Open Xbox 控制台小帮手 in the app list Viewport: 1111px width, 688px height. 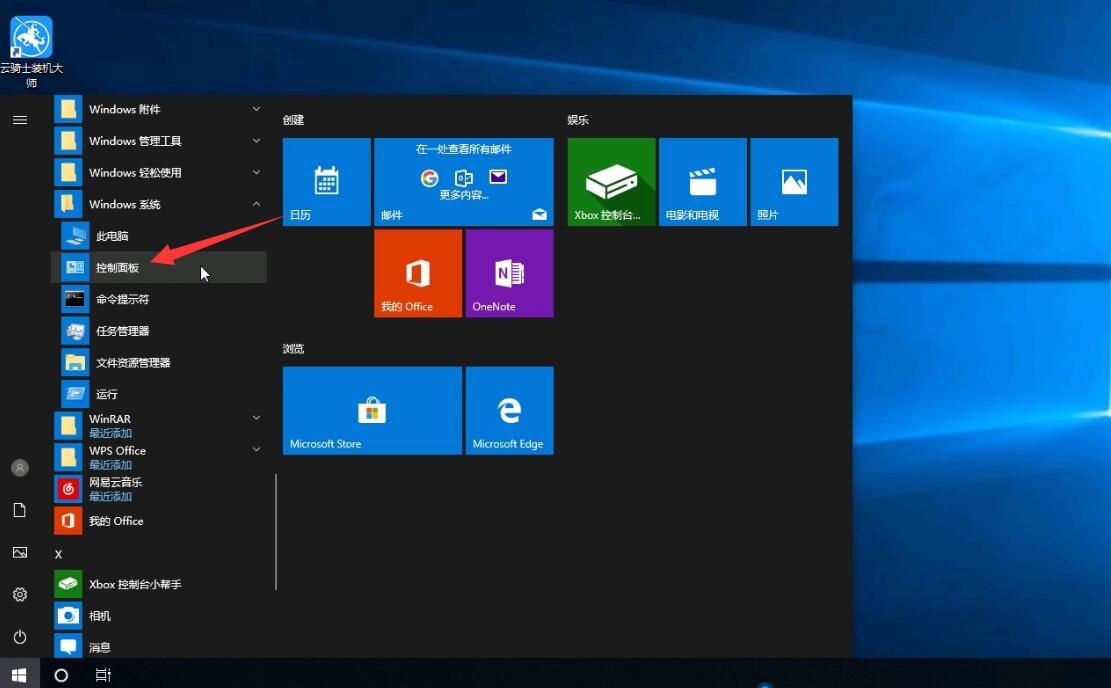tap(159, 584)
